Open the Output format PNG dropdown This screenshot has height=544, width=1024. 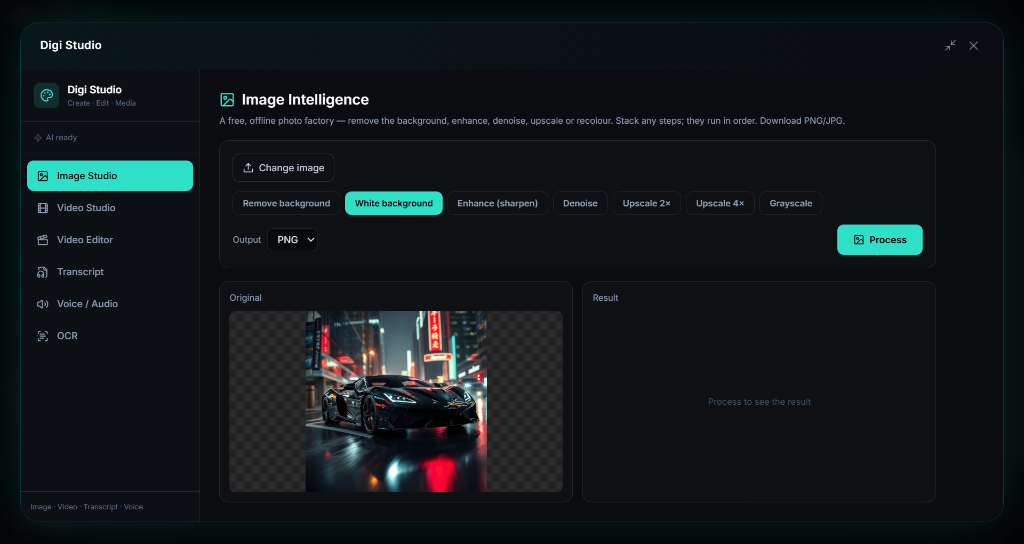(x=293, y=240)
